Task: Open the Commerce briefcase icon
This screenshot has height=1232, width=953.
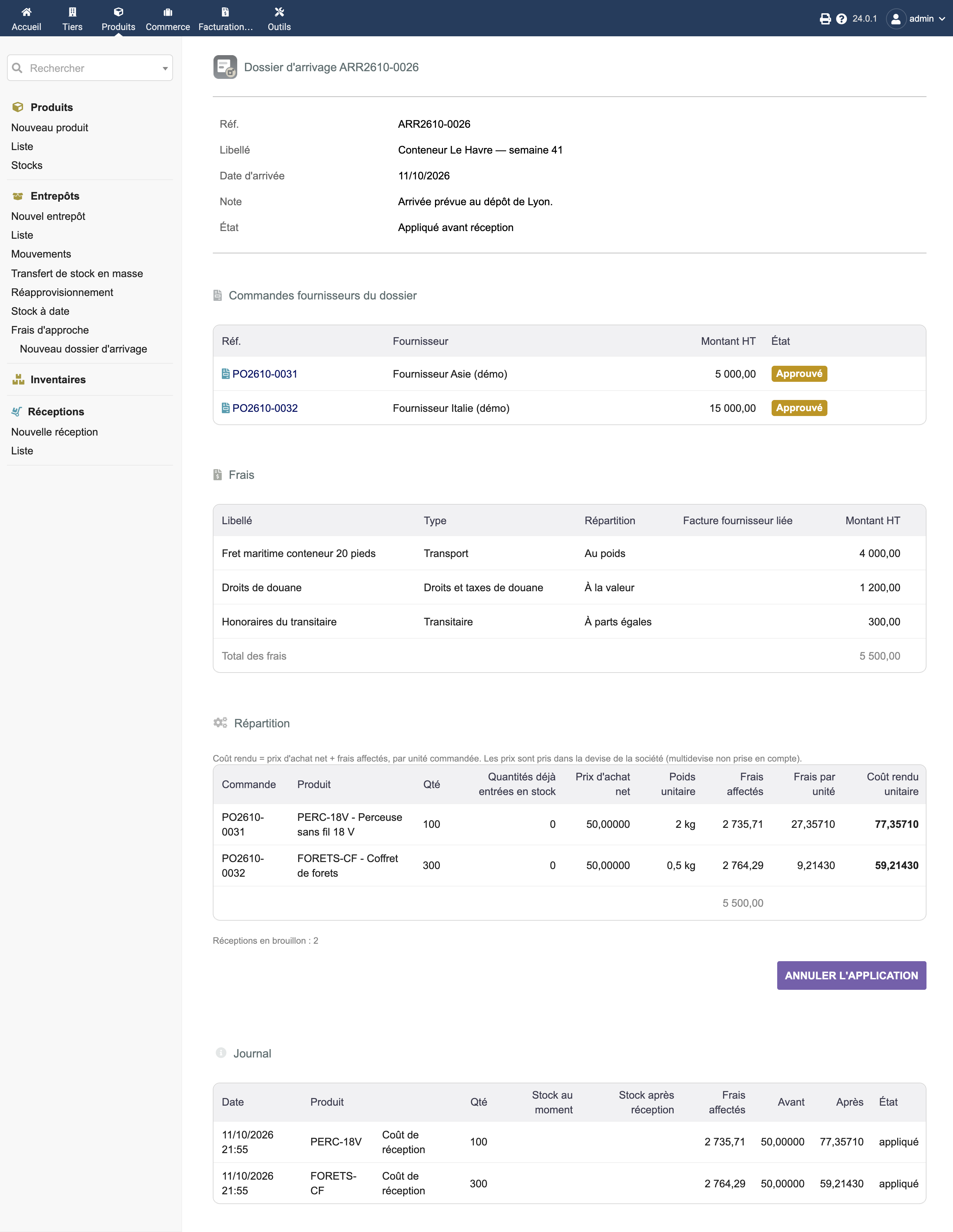Action: [167, 12]
